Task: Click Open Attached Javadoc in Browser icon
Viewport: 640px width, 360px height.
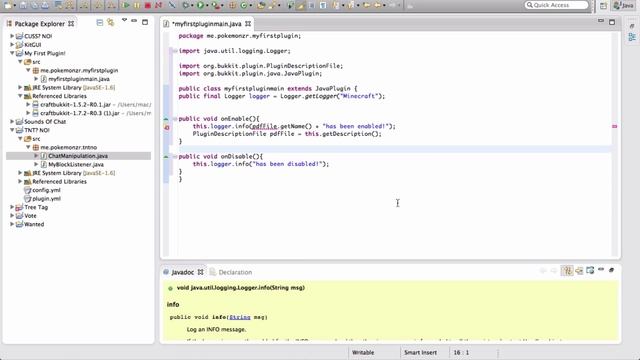Action: pyautogui.click(x=590, y=270)
